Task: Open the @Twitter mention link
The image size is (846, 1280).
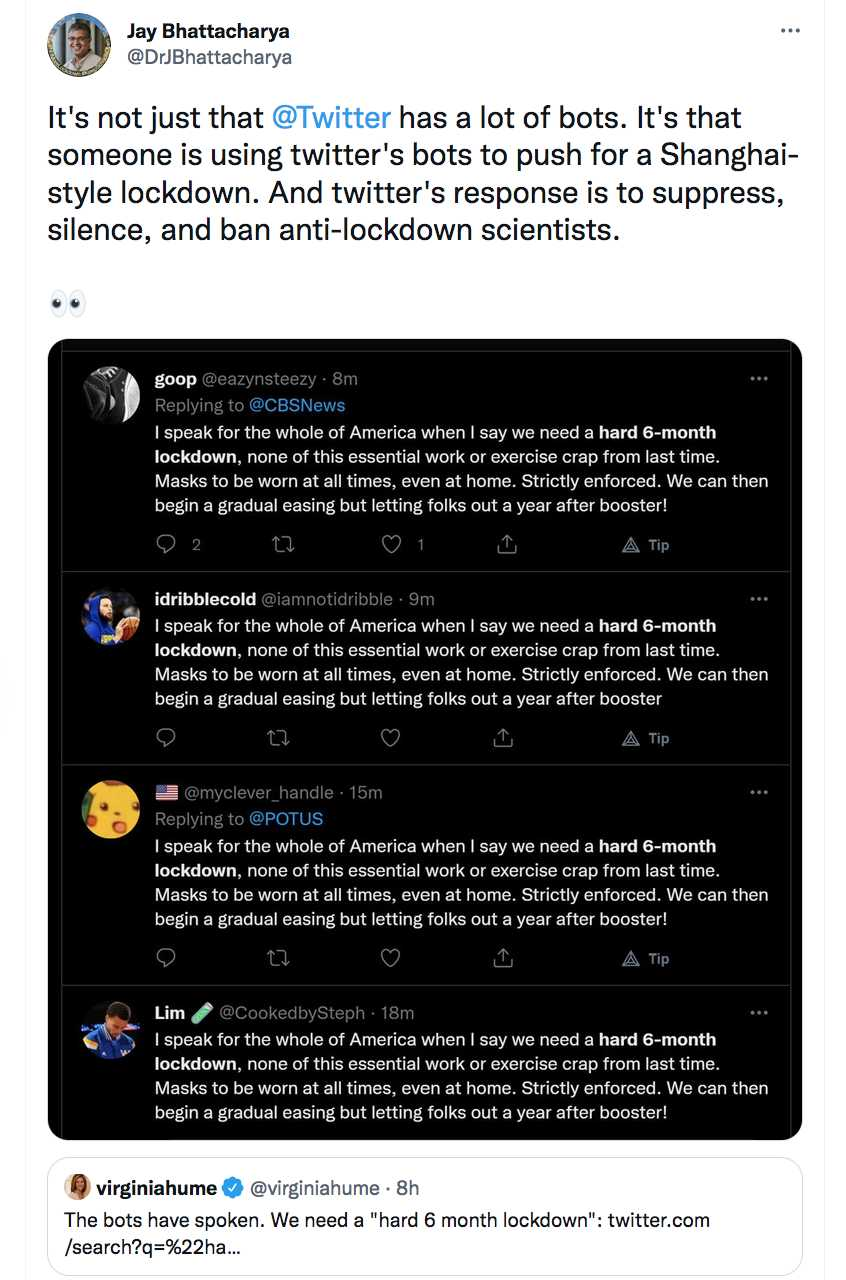Action: pyautogui.click(x=331, y=118)
